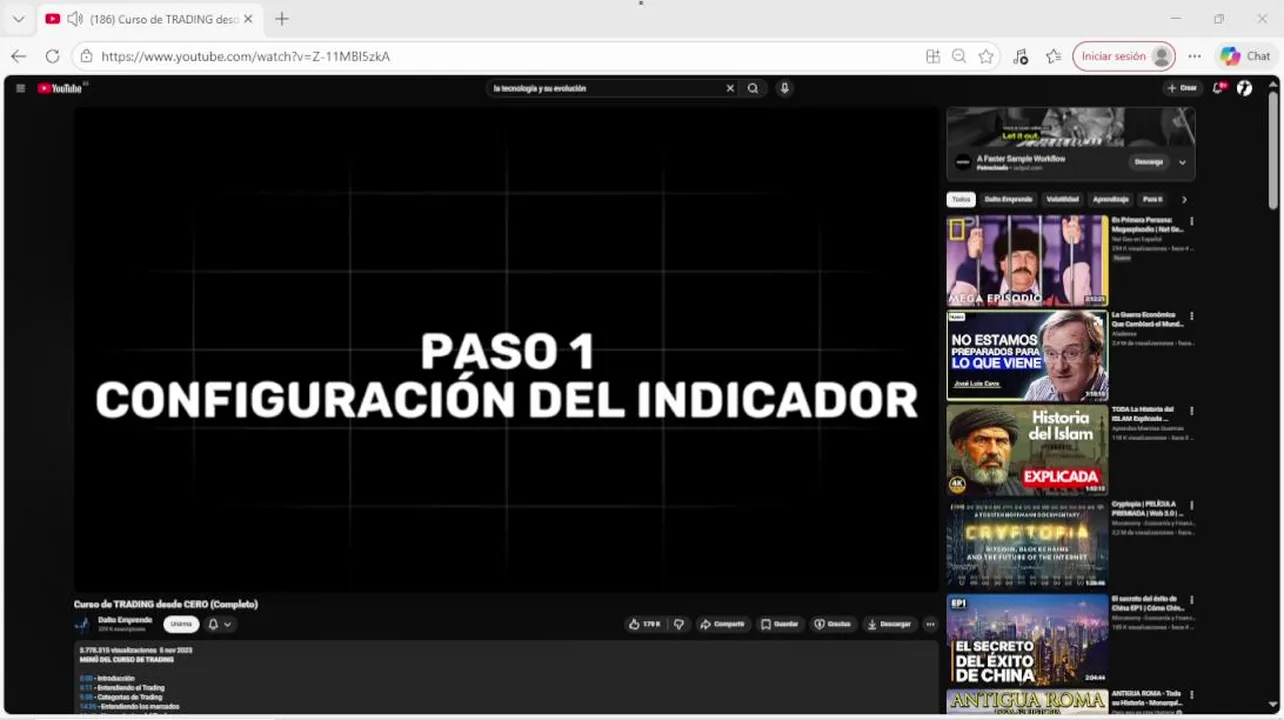Show more filter chips with arrow
Viewport: 1284px width, 720px height.
click(x=1184, y=199)
